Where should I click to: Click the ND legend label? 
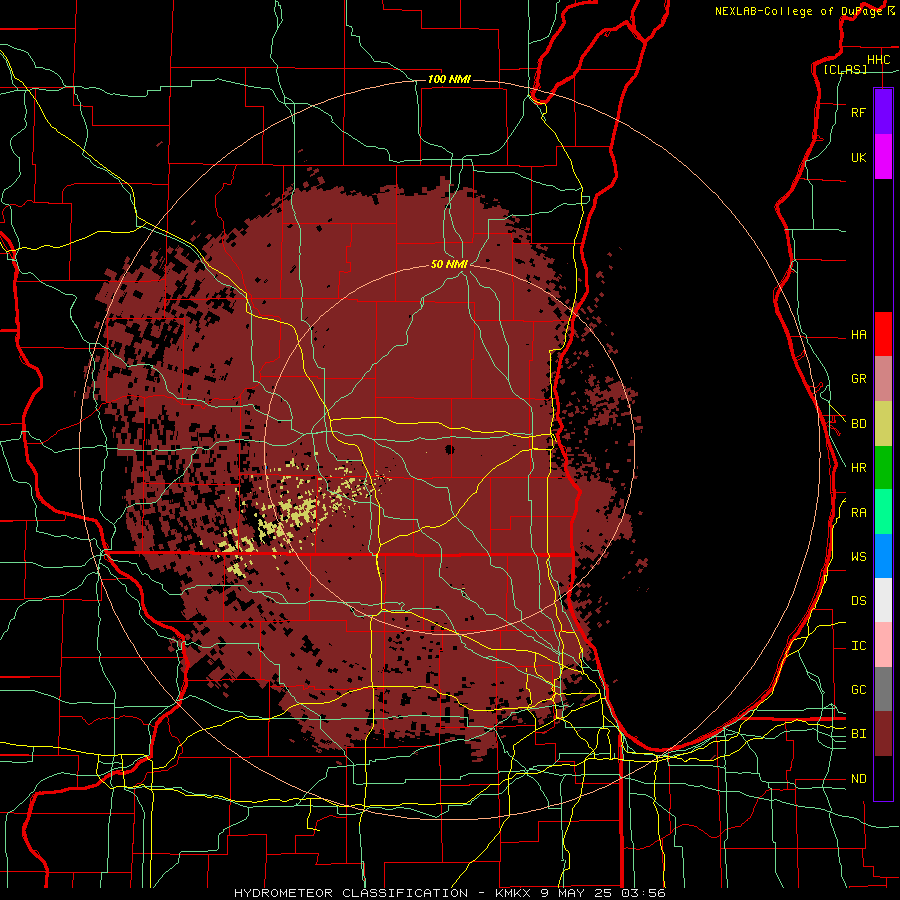coord(858,779)
